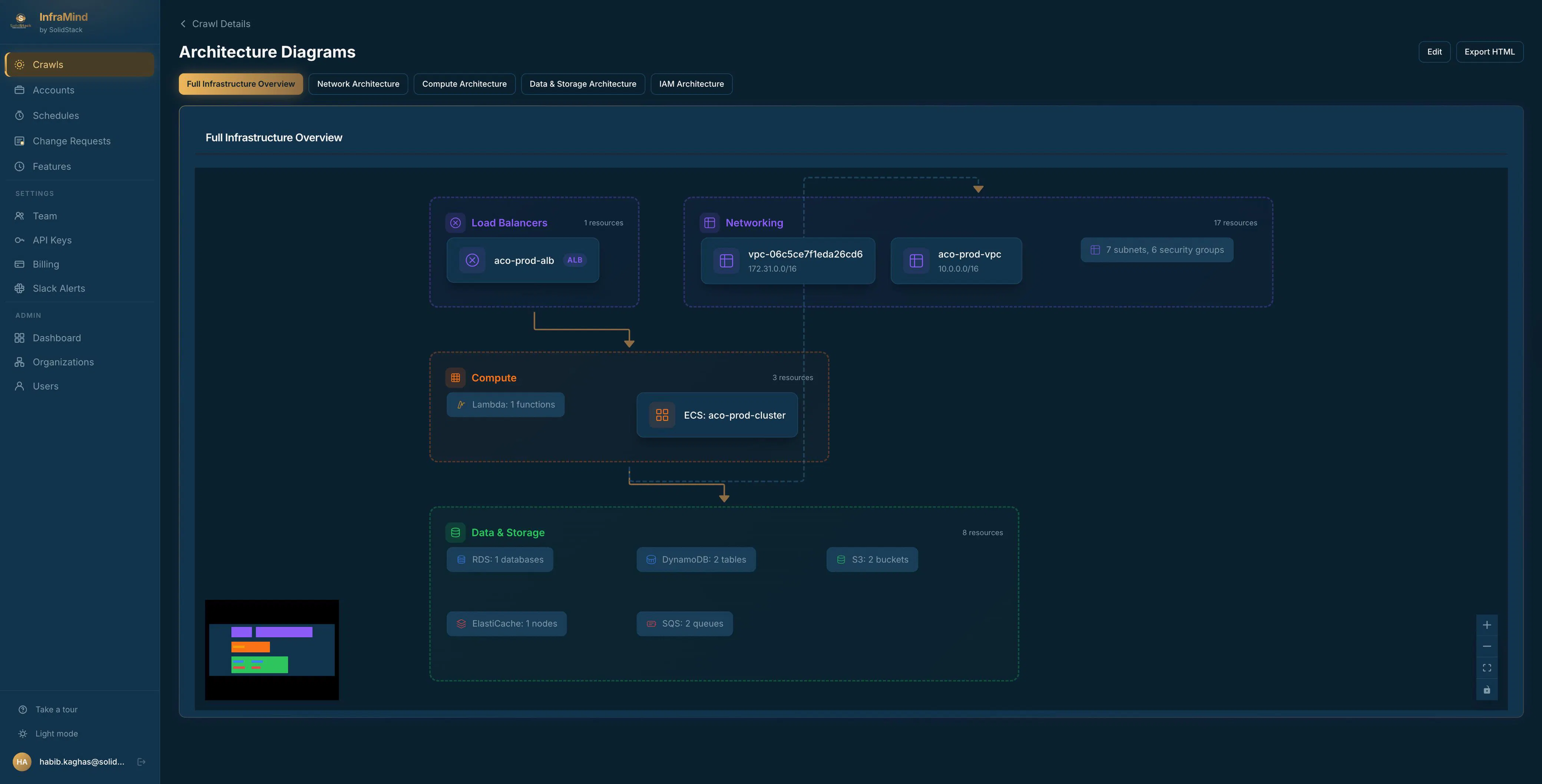Click the Accounts sidebar icon
This screenshot has height=784, width=1542.
coord(20,90)
